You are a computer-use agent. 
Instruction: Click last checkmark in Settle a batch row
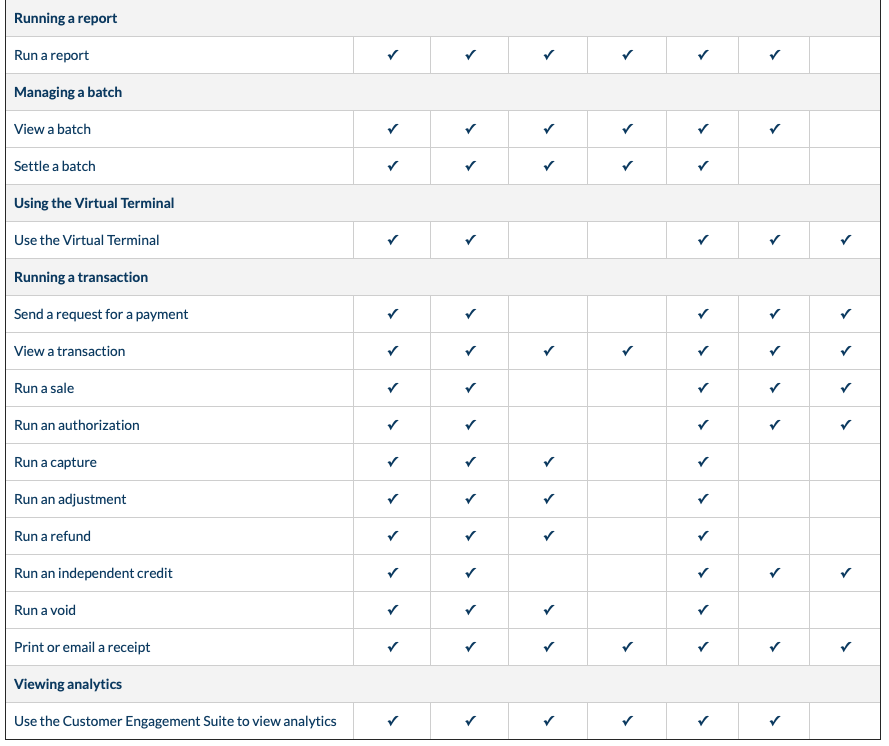click(703, 167)
